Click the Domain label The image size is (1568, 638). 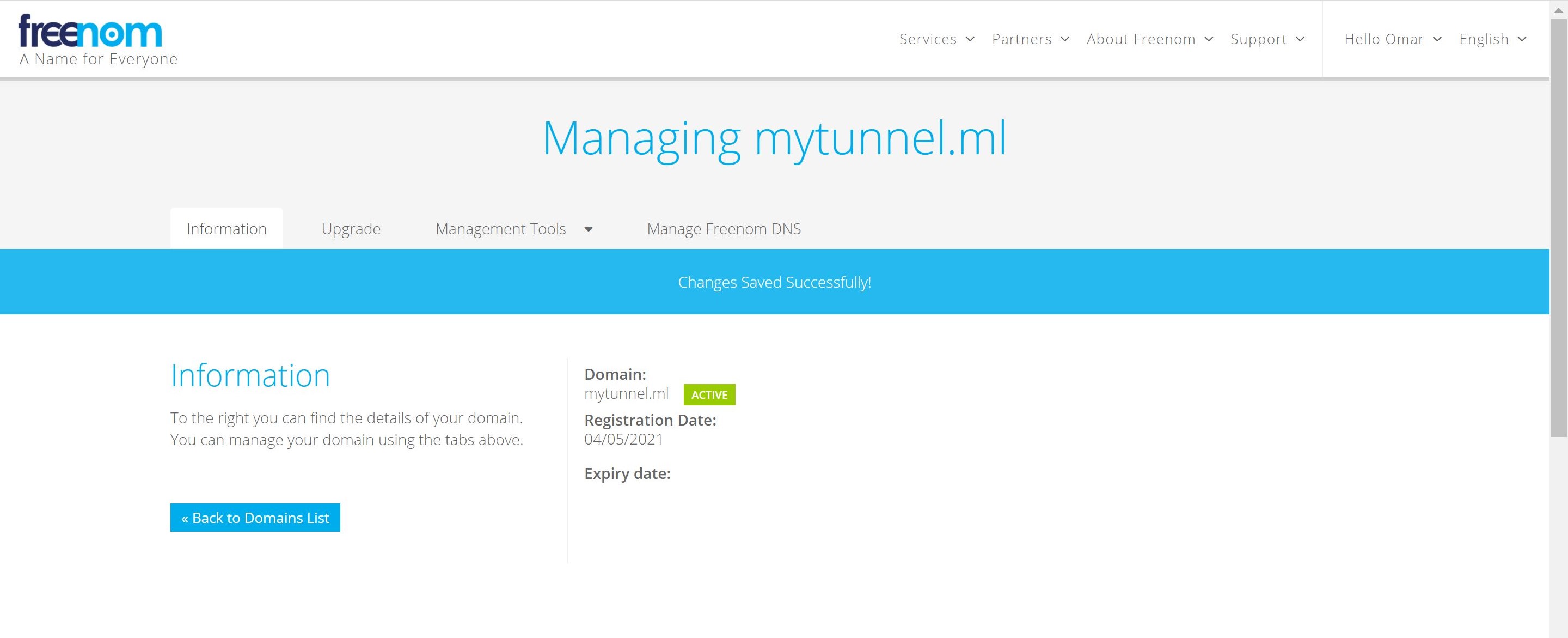click(615, 374)
